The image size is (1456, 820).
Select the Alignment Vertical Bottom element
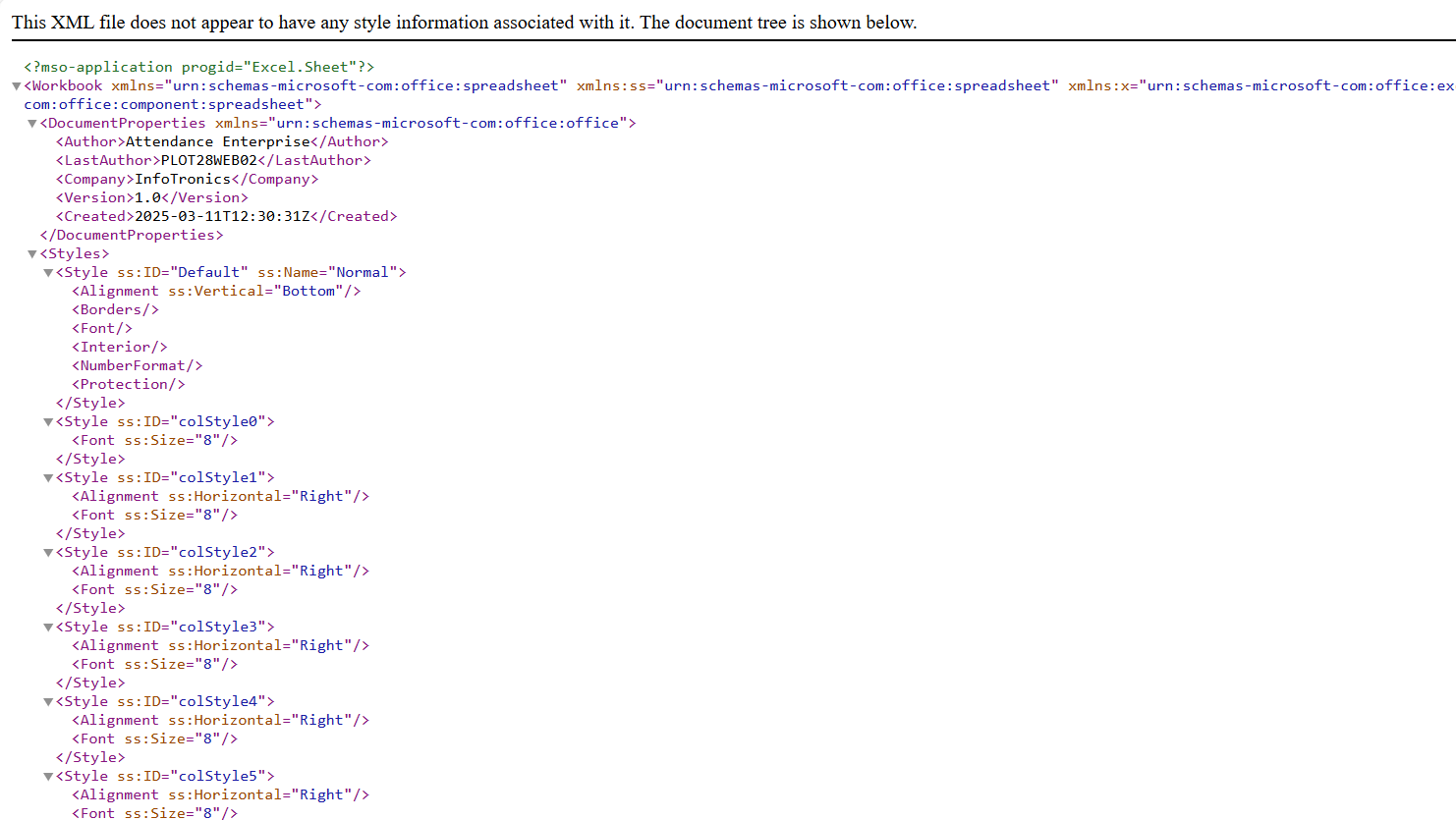pos(215,291)
